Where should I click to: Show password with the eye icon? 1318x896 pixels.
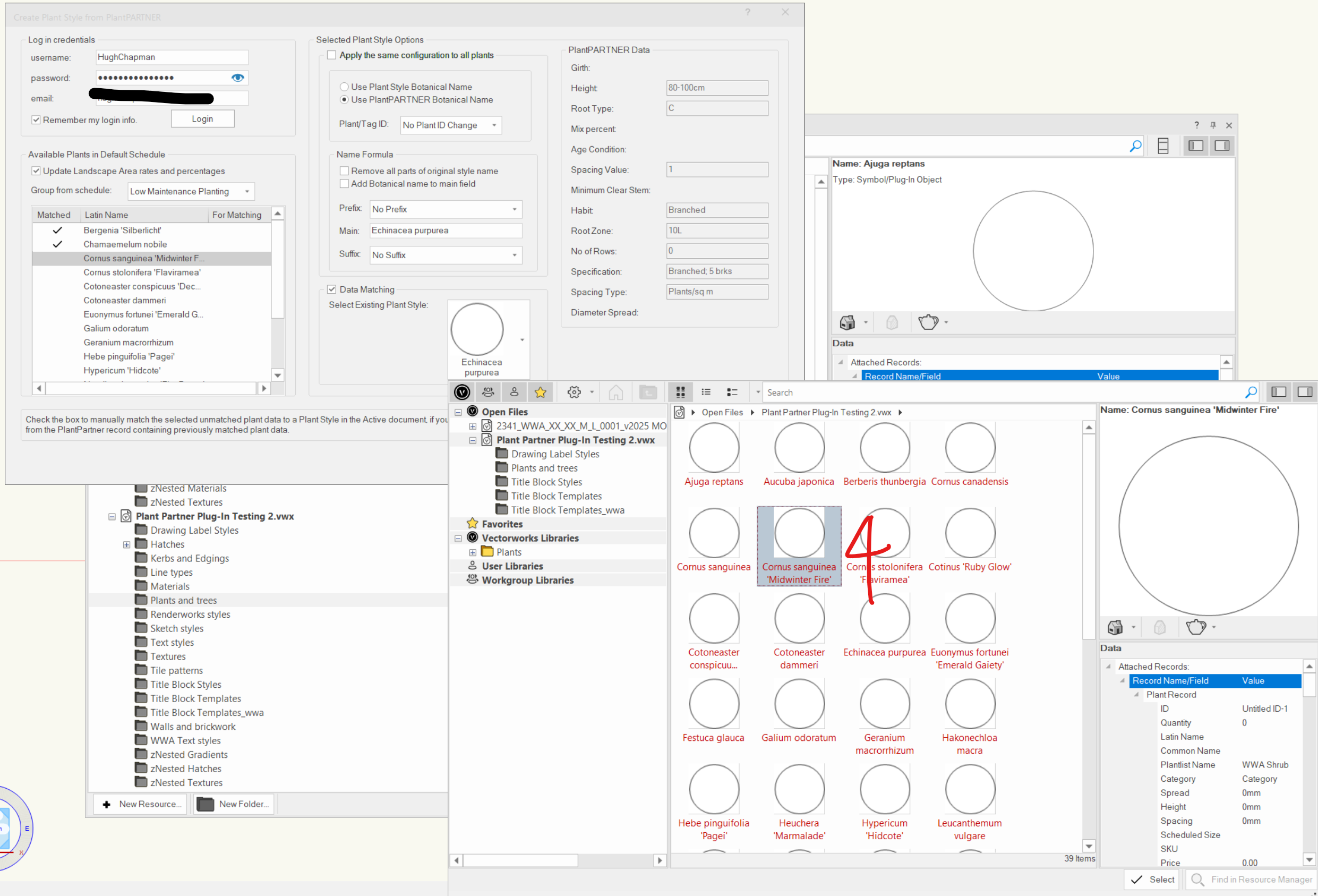pyautogui.click(x=237, y=78)
